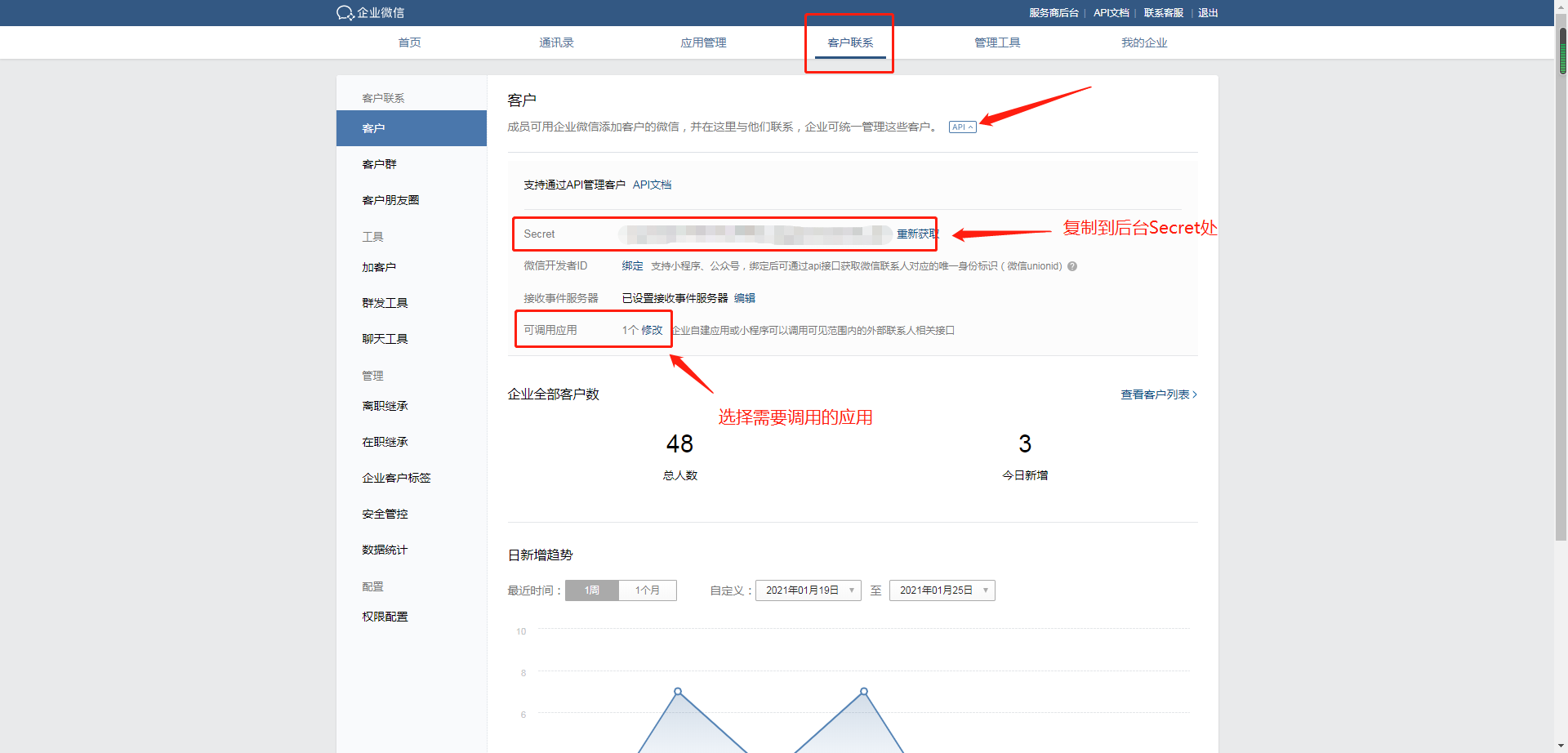This screenshot has height=753, width=1568.
Task: Open 数据统计 from the sidebar
Action: tap(384, 549)
